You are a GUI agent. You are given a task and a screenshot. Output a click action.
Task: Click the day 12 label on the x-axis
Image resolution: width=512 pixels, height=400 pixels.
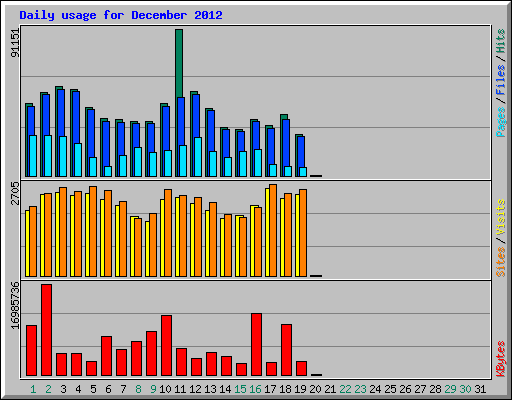tap(195, 389)
